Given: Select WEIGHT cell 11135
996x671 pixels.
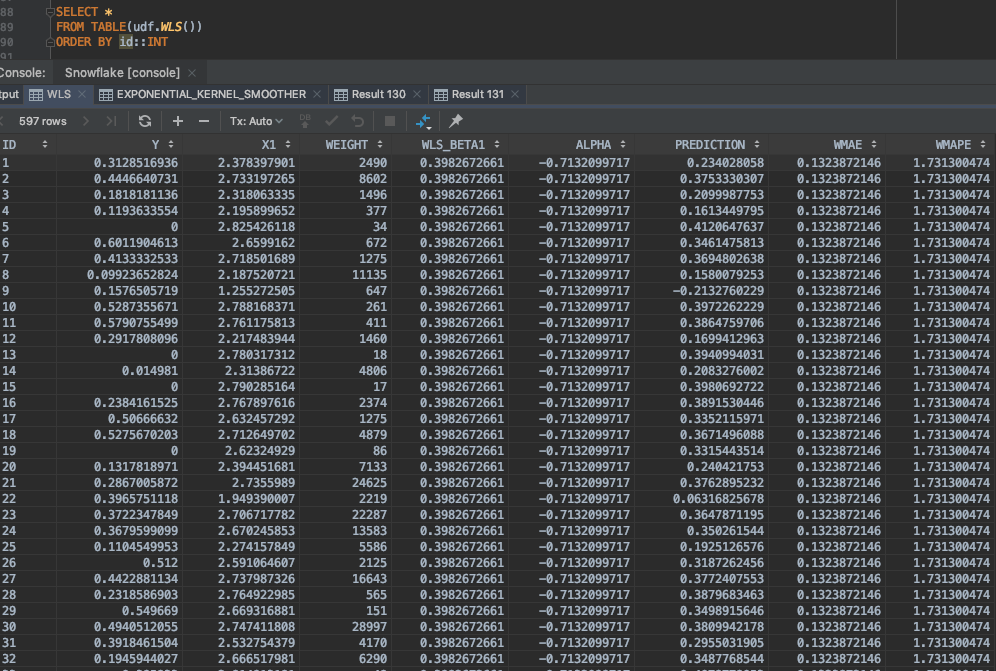Looking at the screenshot, I should click(369, 274).
